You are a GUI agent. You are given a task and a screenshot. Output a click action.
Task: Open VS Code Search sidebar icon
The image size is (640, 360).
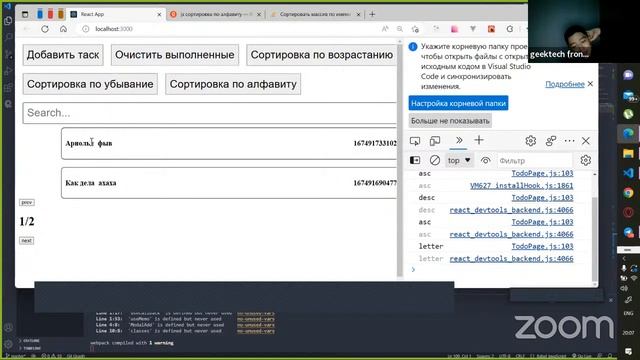(8, 38)
